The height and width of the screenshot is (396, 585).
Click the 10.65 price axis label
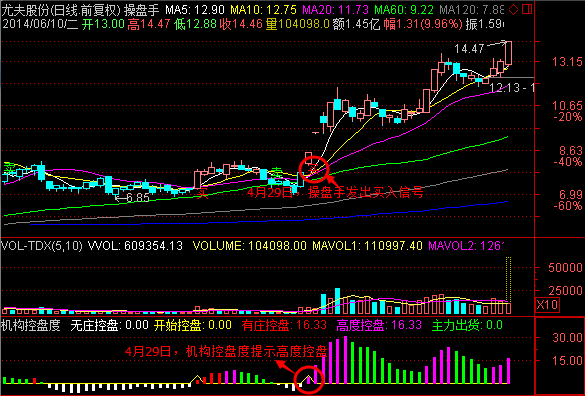click(x=567, y=106)
